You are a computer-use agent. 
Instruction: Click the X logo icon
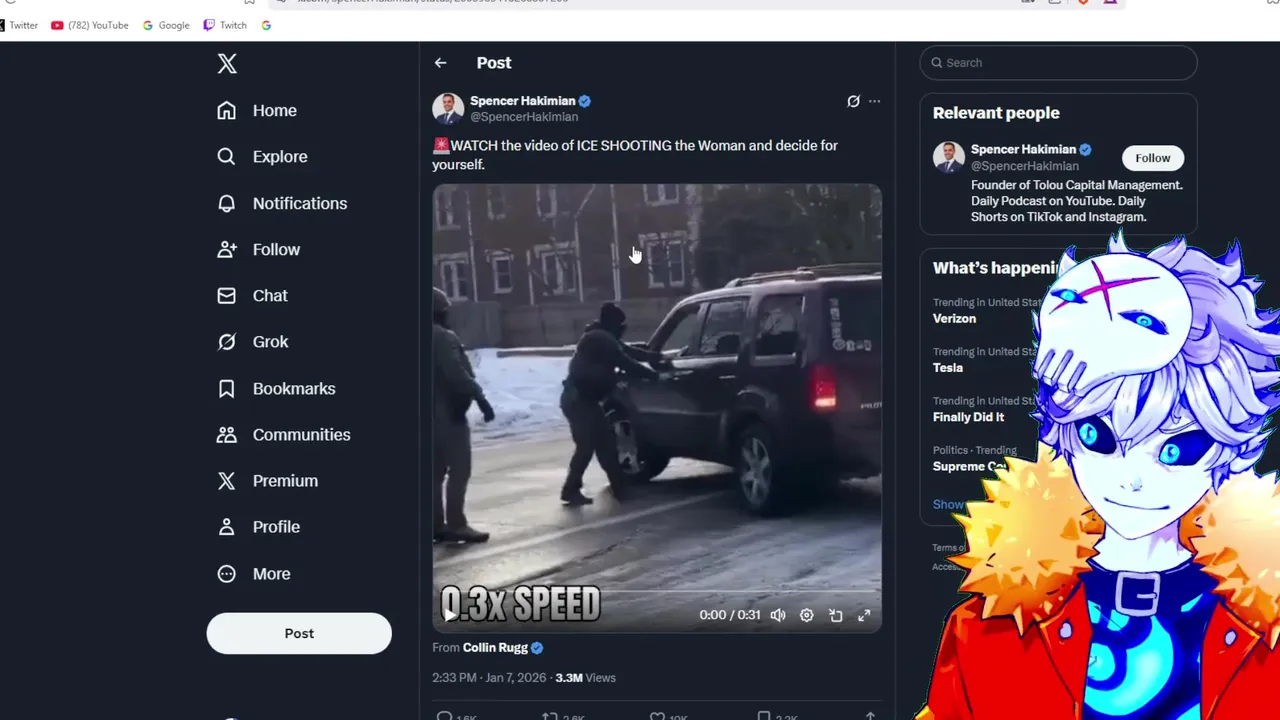227,64
